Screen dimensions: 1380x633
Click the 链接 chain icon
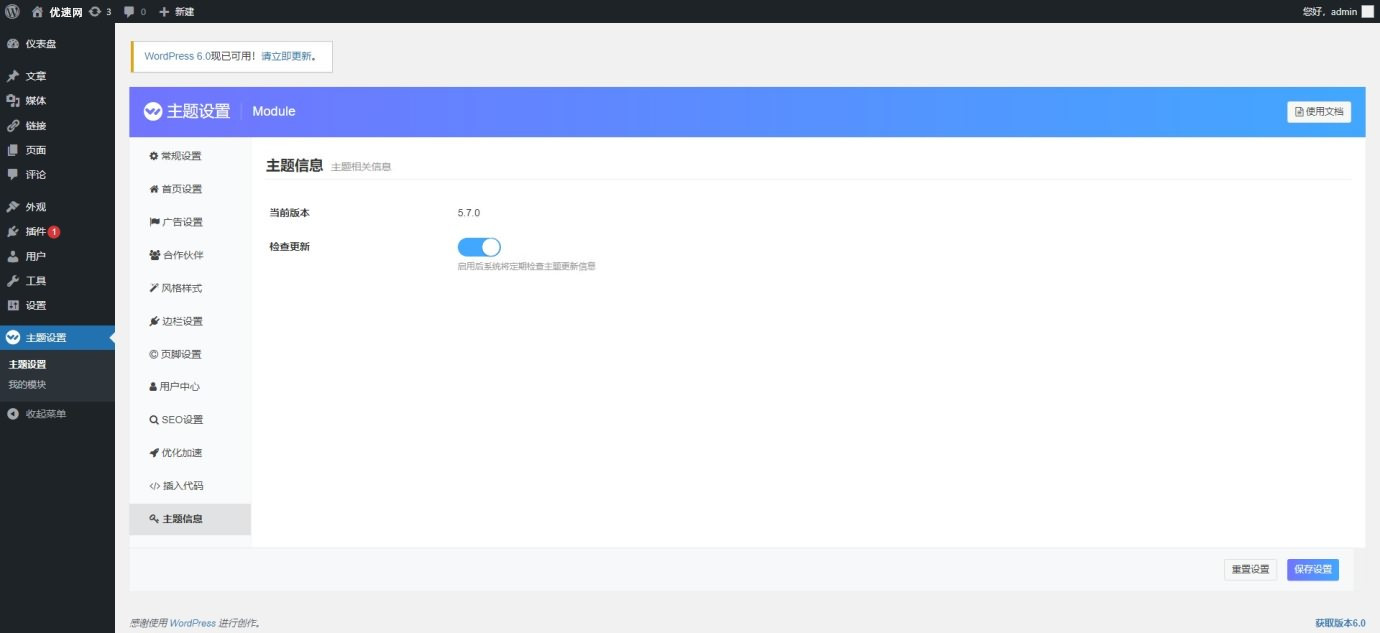pyautogui.click(x=13, y=126)
